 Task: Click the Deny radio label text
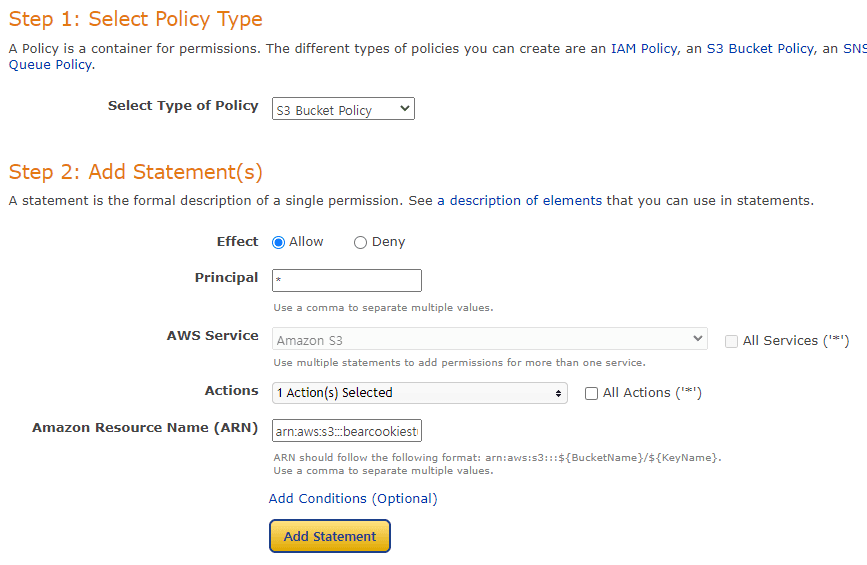[388, 242]
